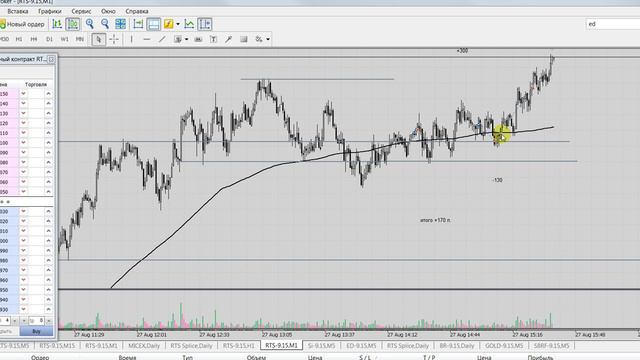
Task: Select the channel drawing tool icon
Action: 178,39
